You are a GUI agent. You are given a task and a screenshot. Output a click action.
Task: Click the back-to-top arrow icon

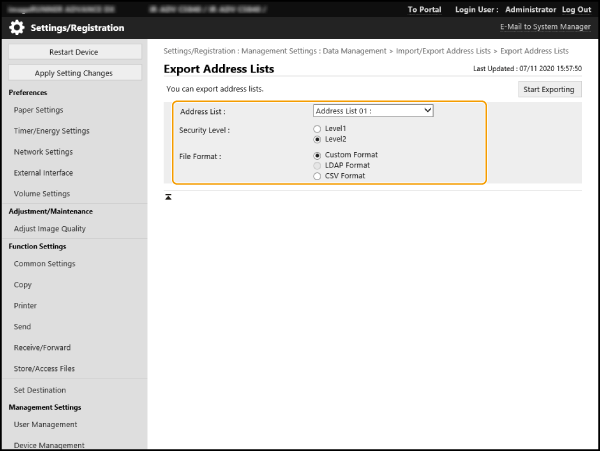point(169,197)
